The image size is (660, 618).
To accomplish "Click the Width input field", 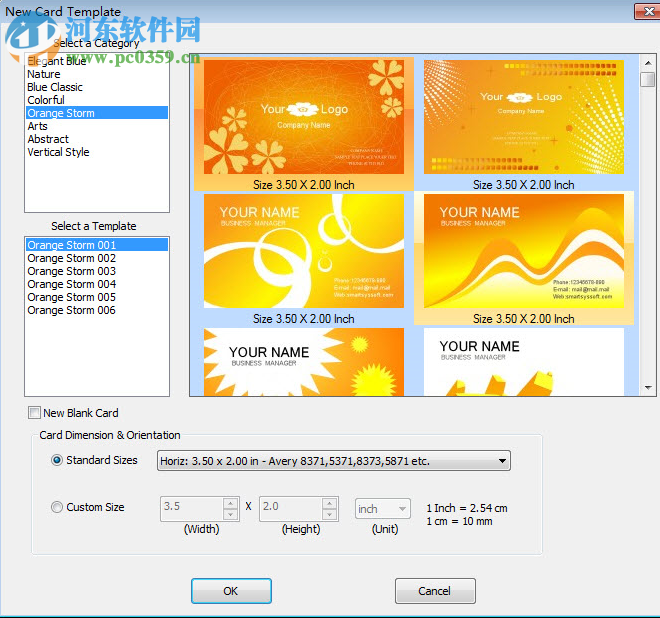I will coord(192,509).
